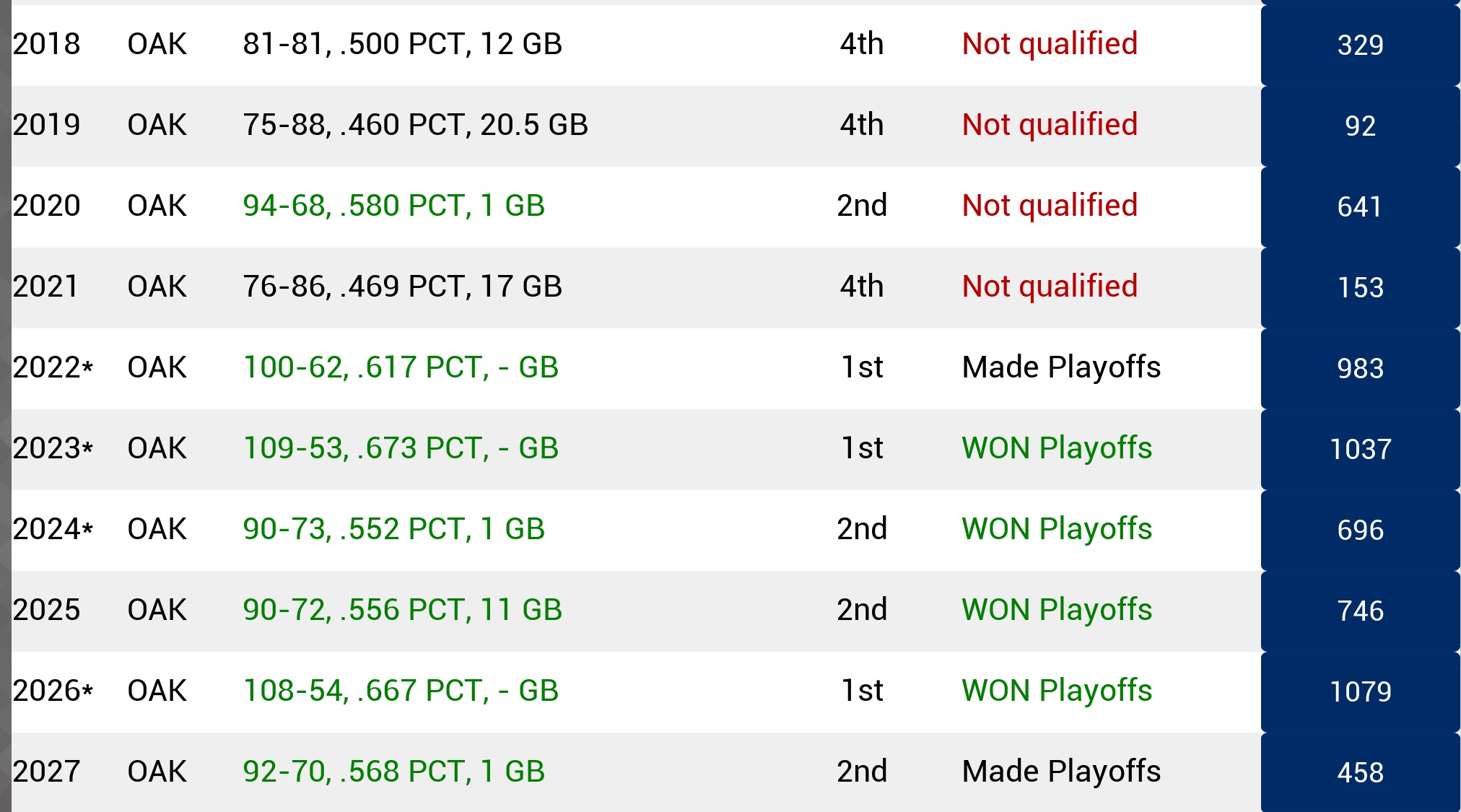Open the 641 button in 2020 row

[x=1360, y=206]
